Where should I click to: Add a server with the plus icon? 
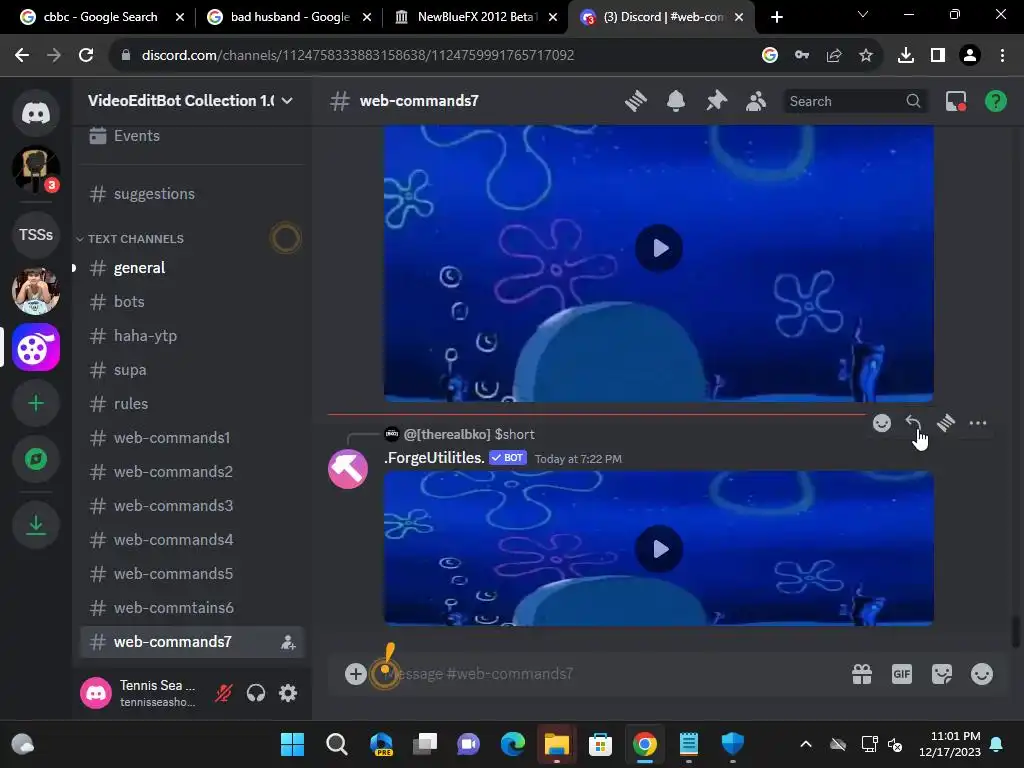click(x=36, y=403)
